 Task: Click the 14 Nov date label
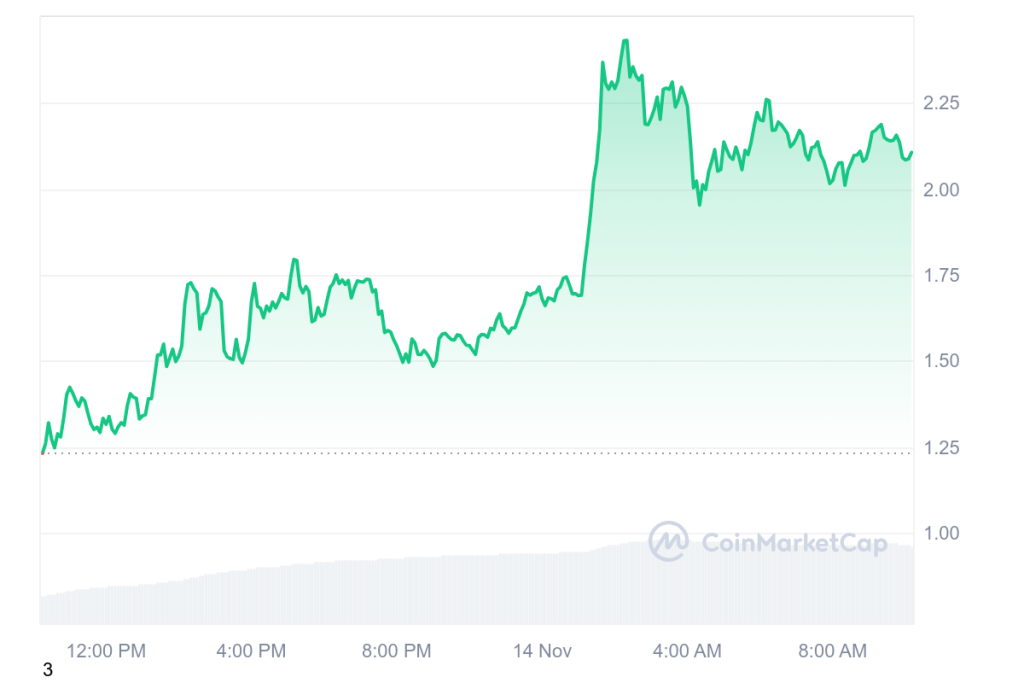(541, 651)
